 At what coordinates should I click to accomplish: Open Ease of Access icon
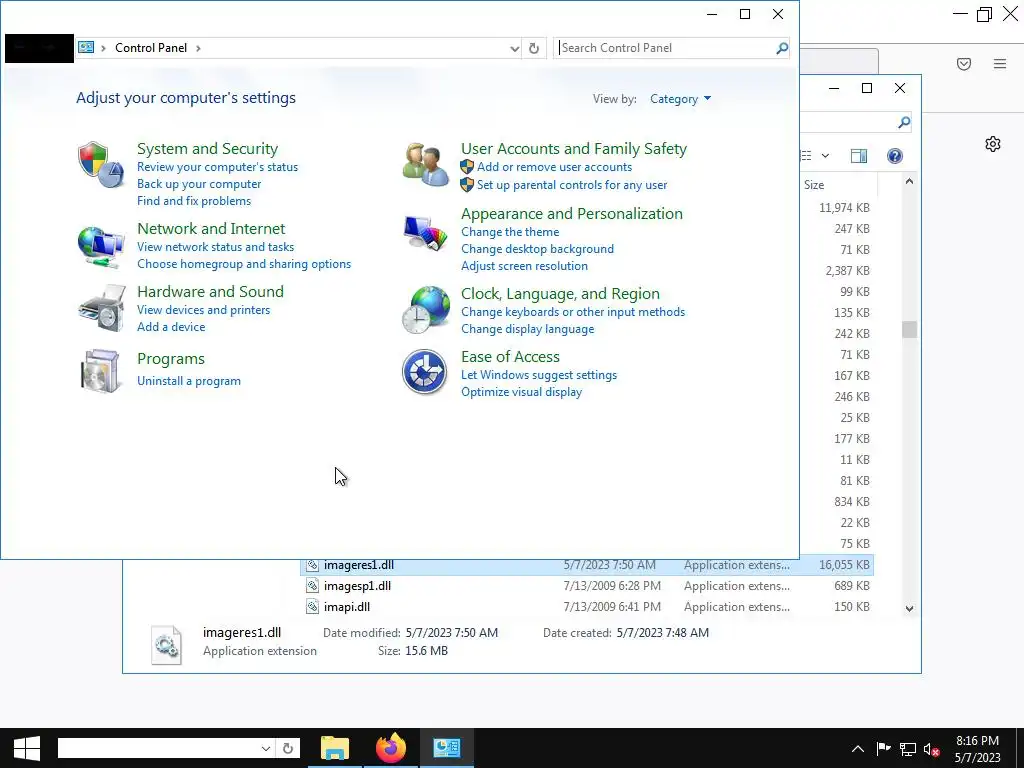(x=424, y=372)
